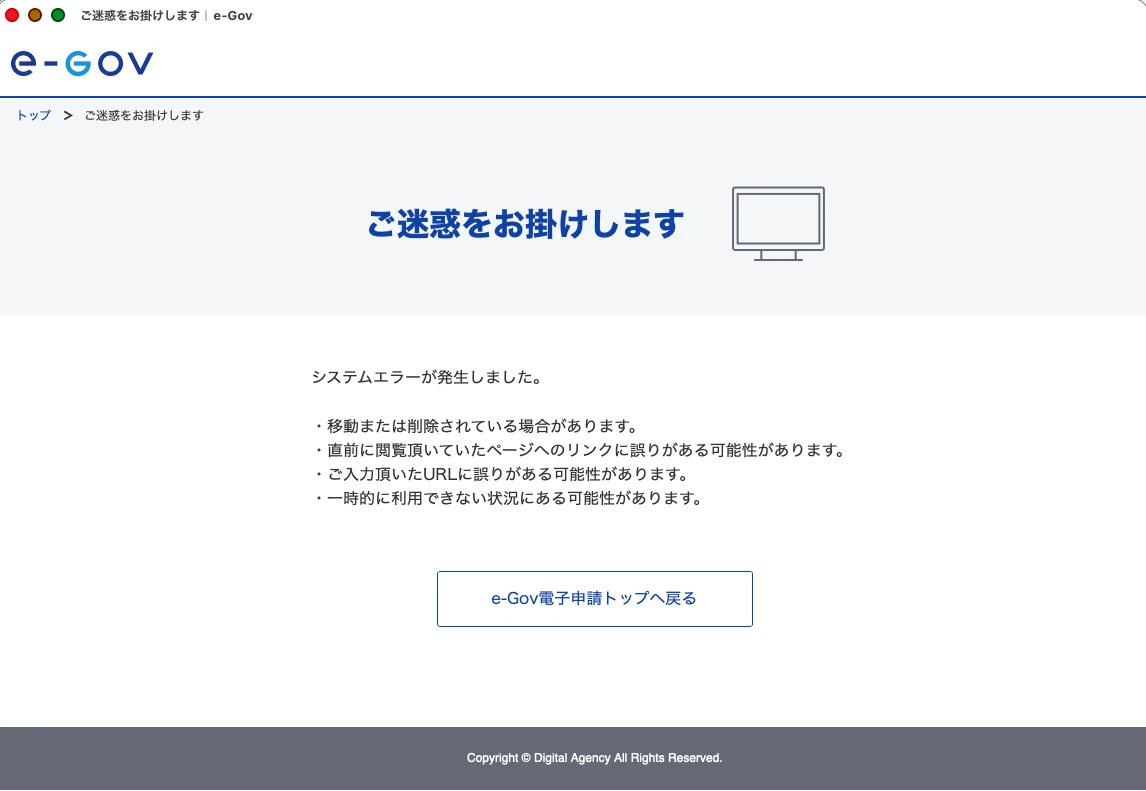The image size is (1146, 791).
Task: Click the システムエラーが発生しました。 message
Action: (x=427, y=377)
